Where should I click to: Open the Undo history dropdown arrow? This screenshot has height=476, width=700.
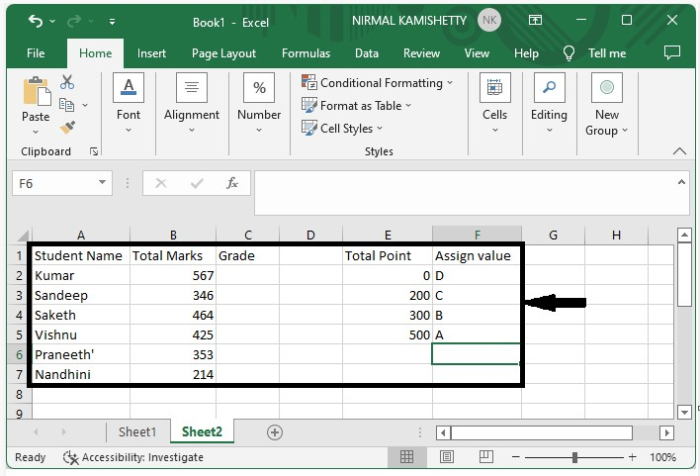pos(53,21)
